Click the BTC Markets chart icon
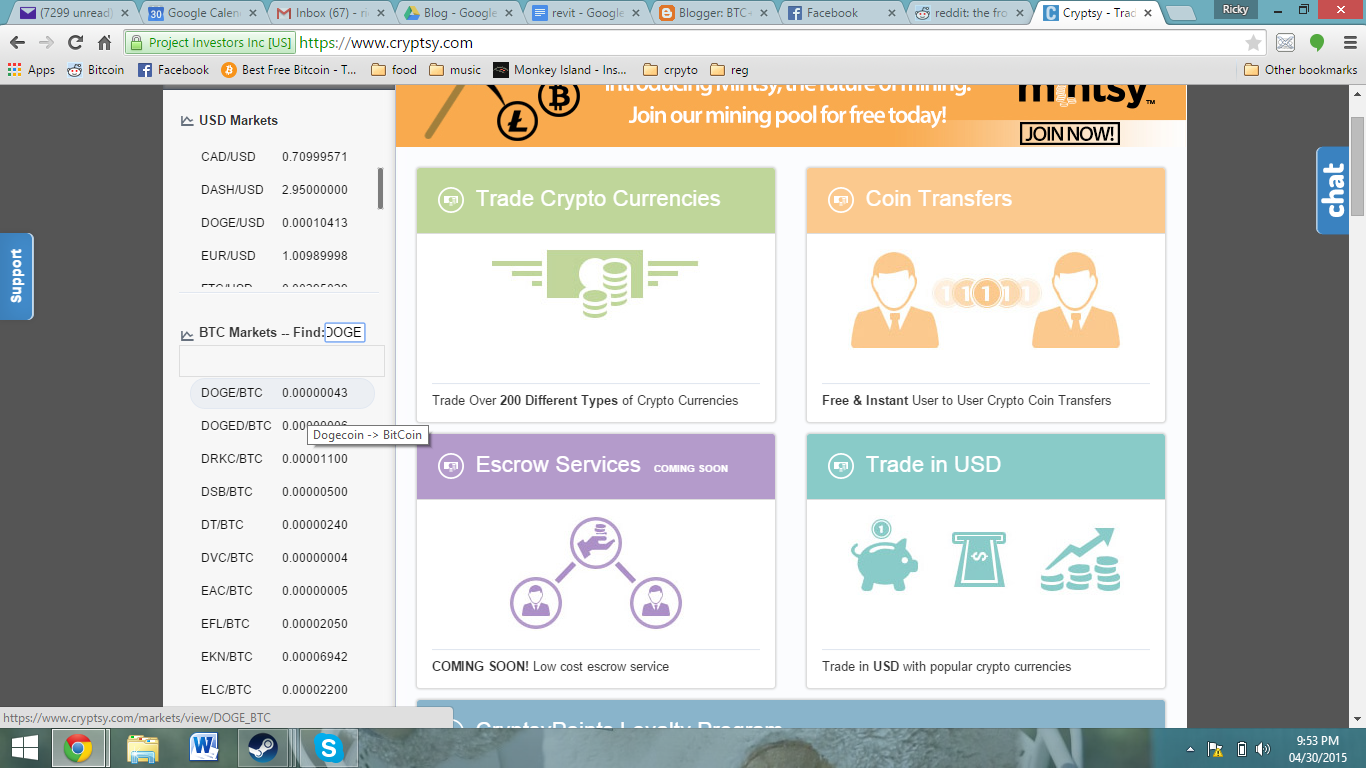This screenshot has width=1366, height=768. 187,334
